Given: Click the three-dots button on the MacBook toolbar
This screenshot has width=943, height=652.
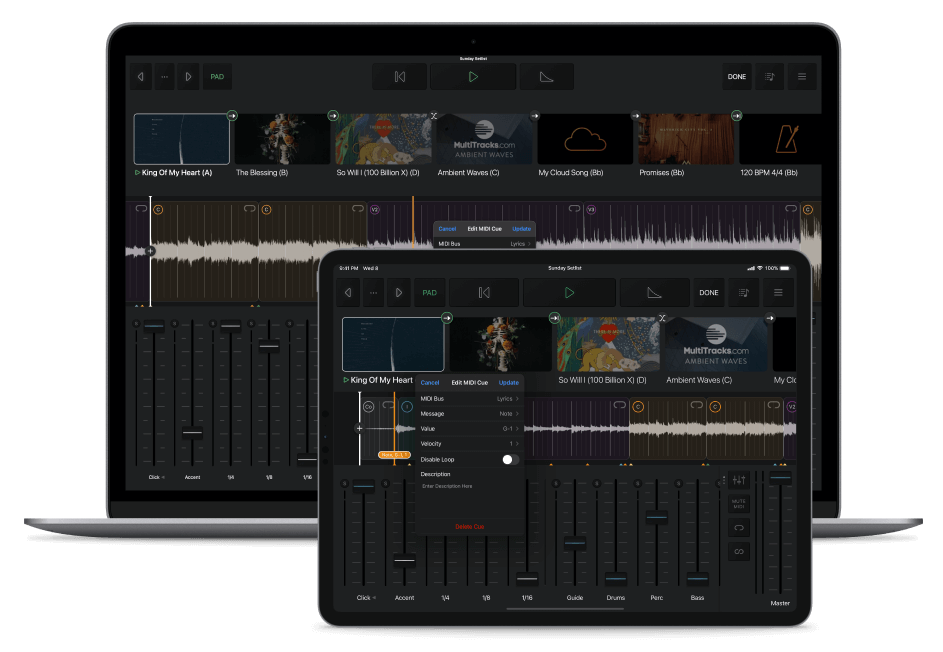Looking at the screenshot, I should click(164, 77).
